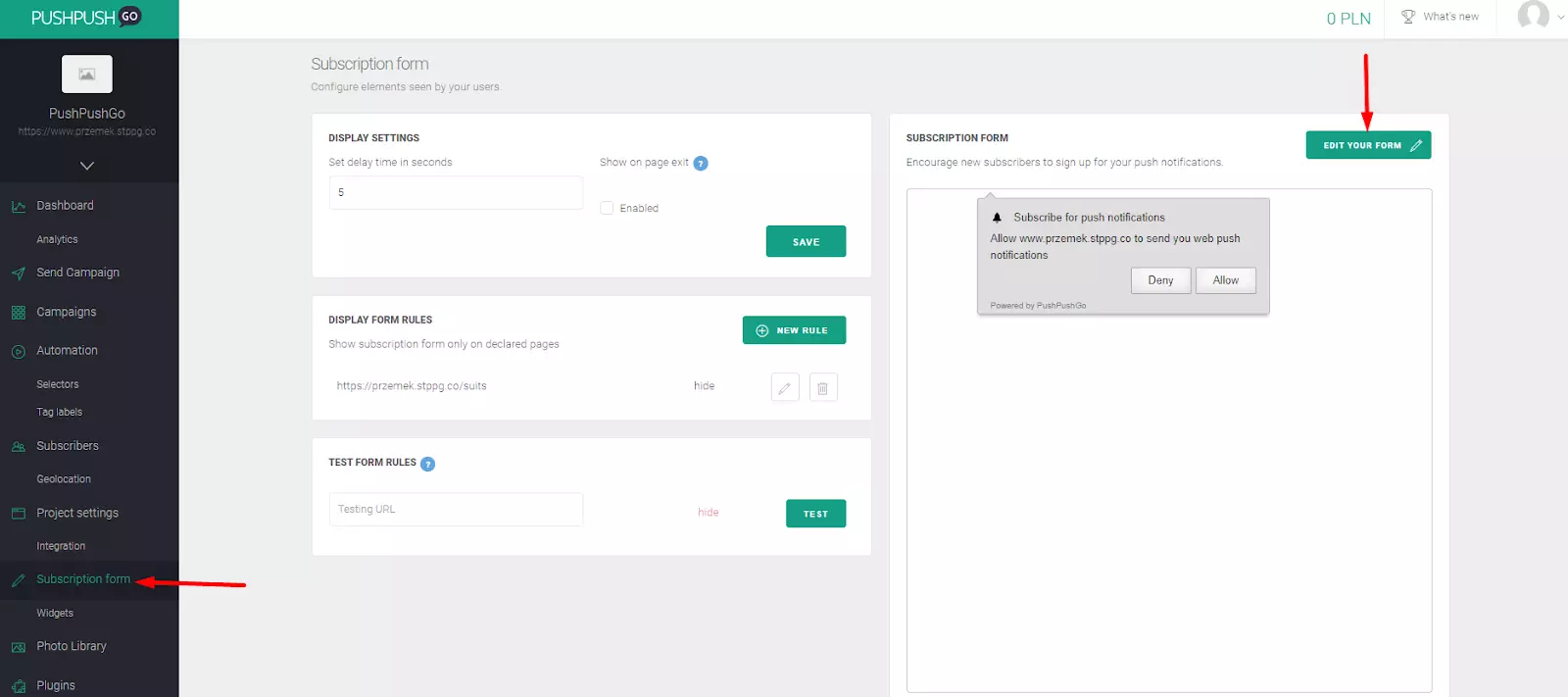Click the Campaigns grid icon
Screen dimensions: 1568x697
point(18,313)
